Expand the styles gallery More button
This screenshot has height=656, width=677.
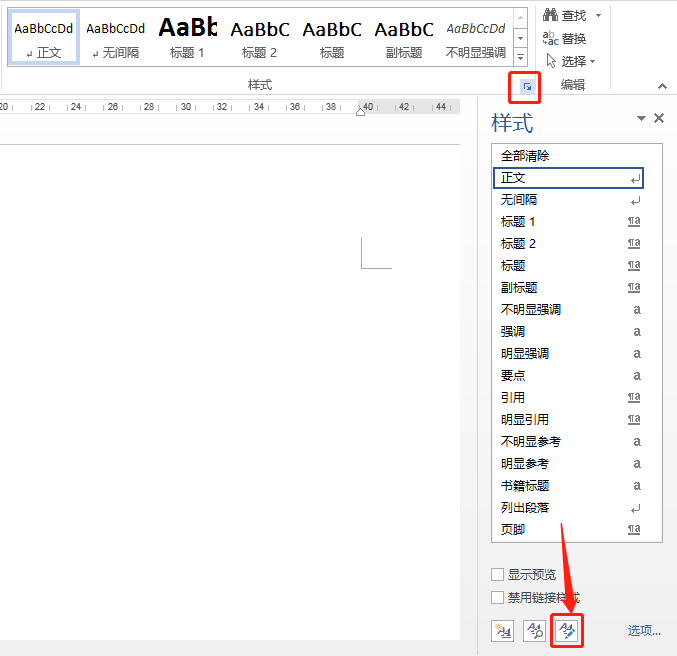tap(521, 57)
